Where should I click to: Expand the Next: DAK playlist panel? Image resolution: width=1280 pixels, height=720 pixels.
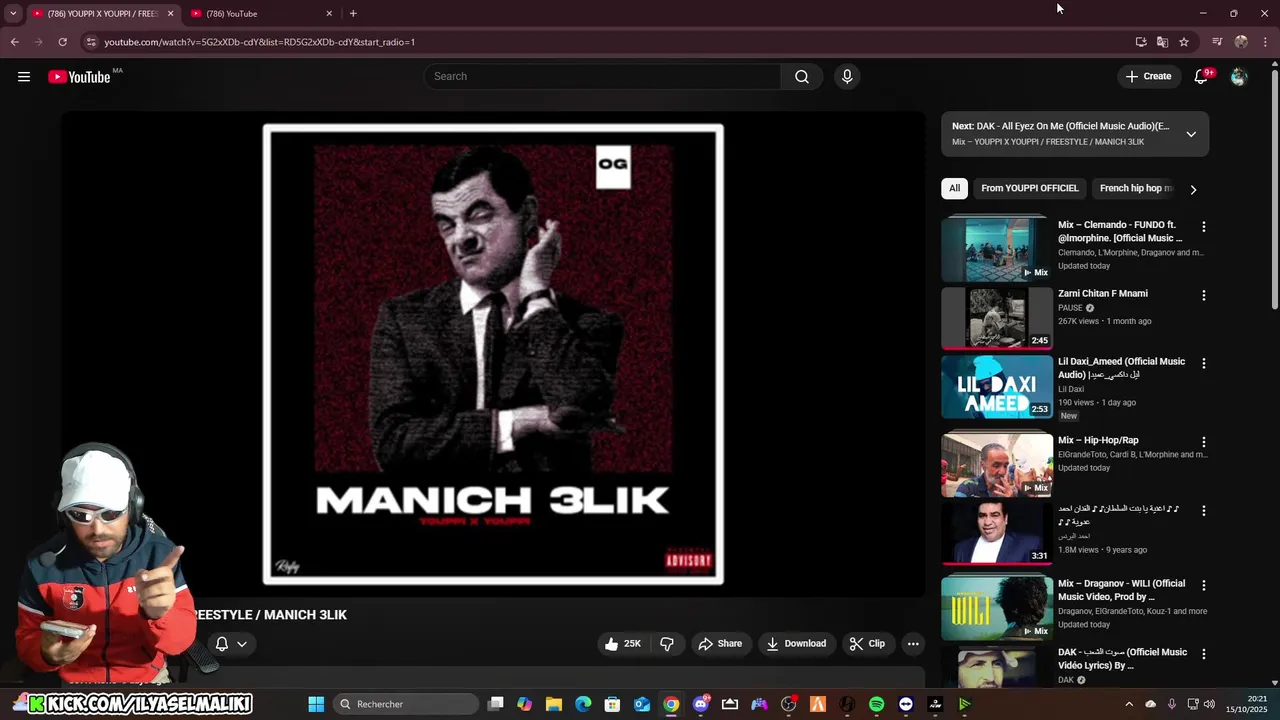point(1191,134)
